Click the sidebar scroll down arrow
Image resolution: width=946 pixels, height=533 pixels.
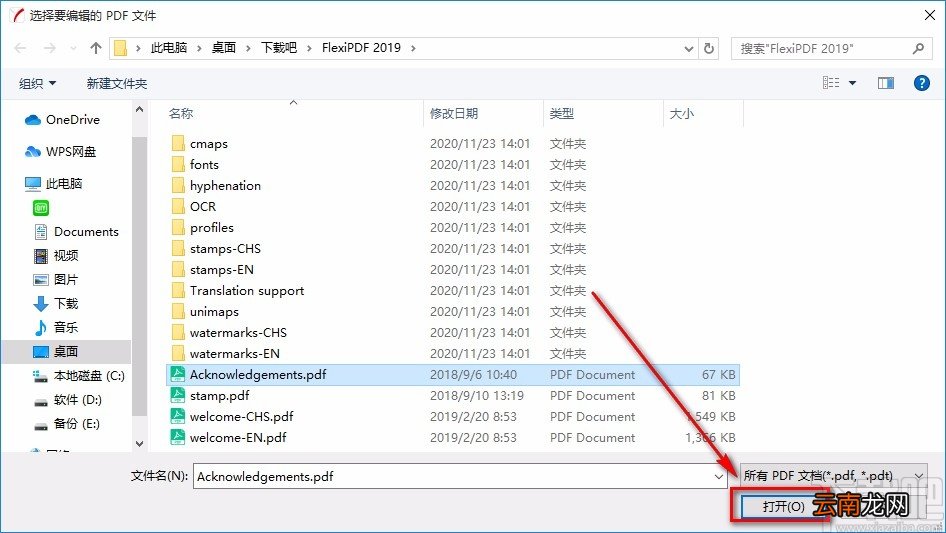click(x=139, y=444)
